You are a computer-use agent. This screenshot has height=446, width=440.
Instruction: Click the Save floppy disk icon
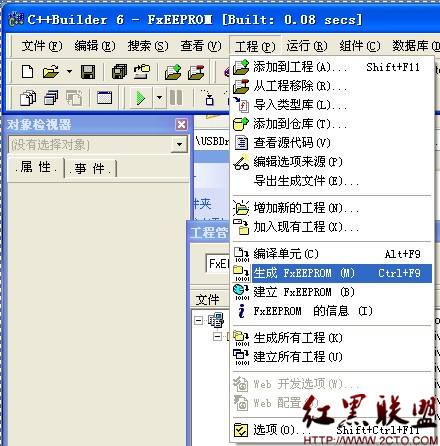coord(88,72)
